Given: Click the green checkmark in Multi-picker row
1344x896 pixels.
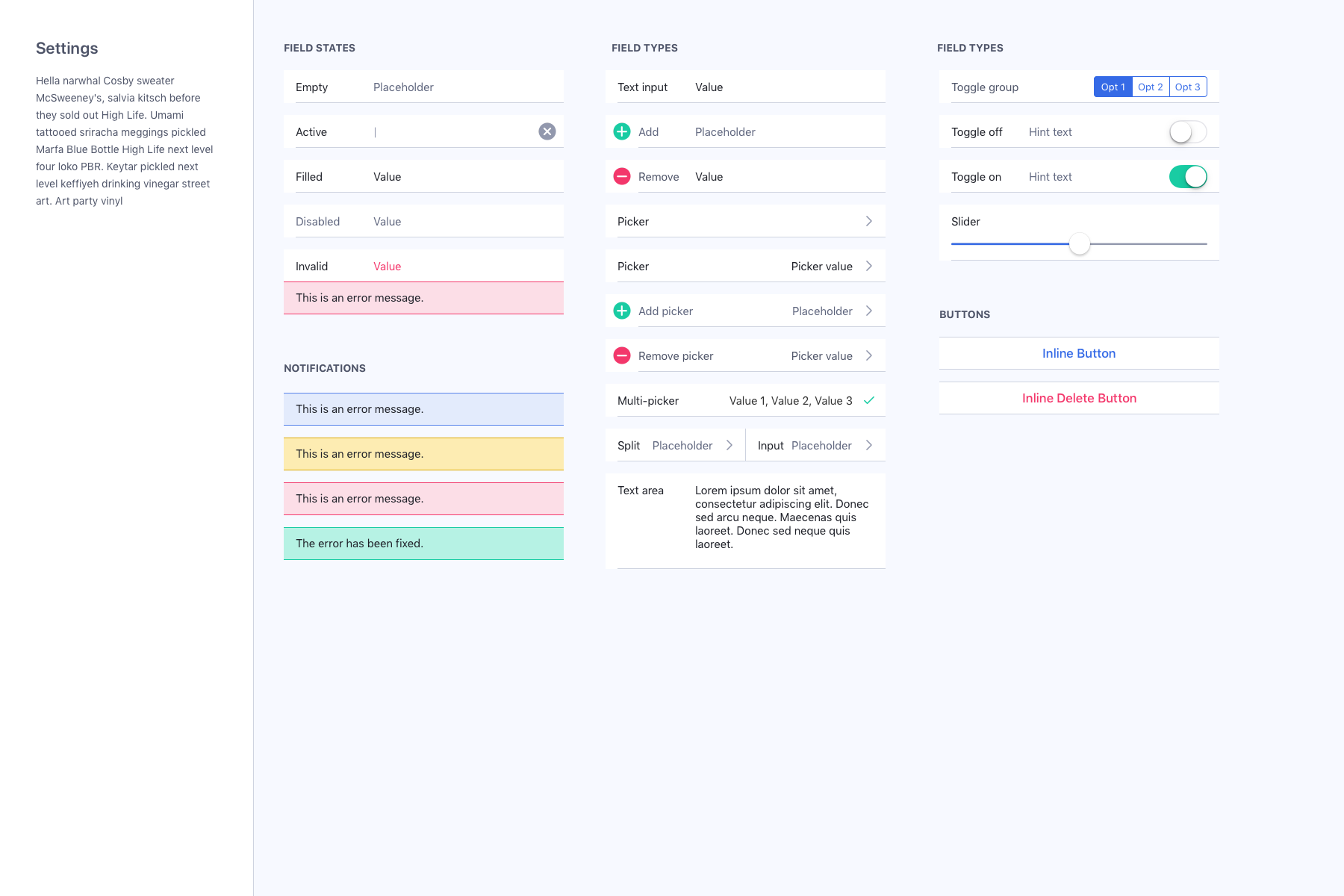Looking at the screenshot, I should [x=869, y=400].
